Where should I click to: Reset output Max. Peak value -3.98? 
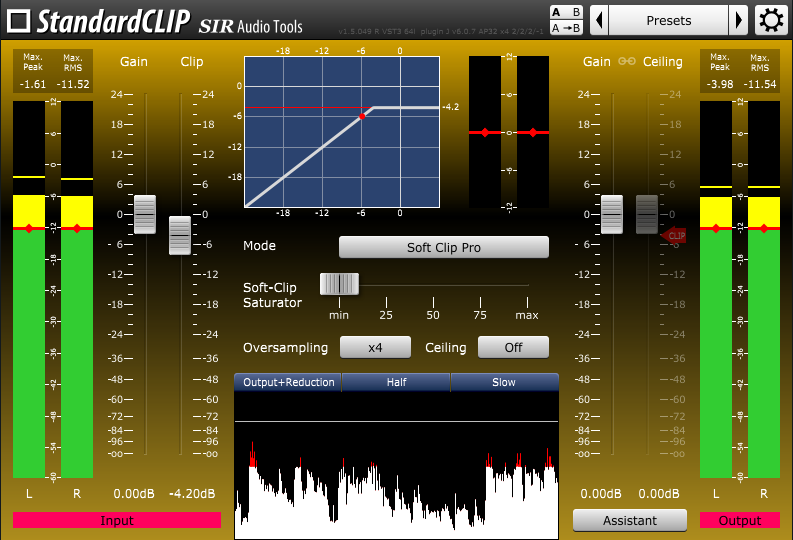(720, 84)
